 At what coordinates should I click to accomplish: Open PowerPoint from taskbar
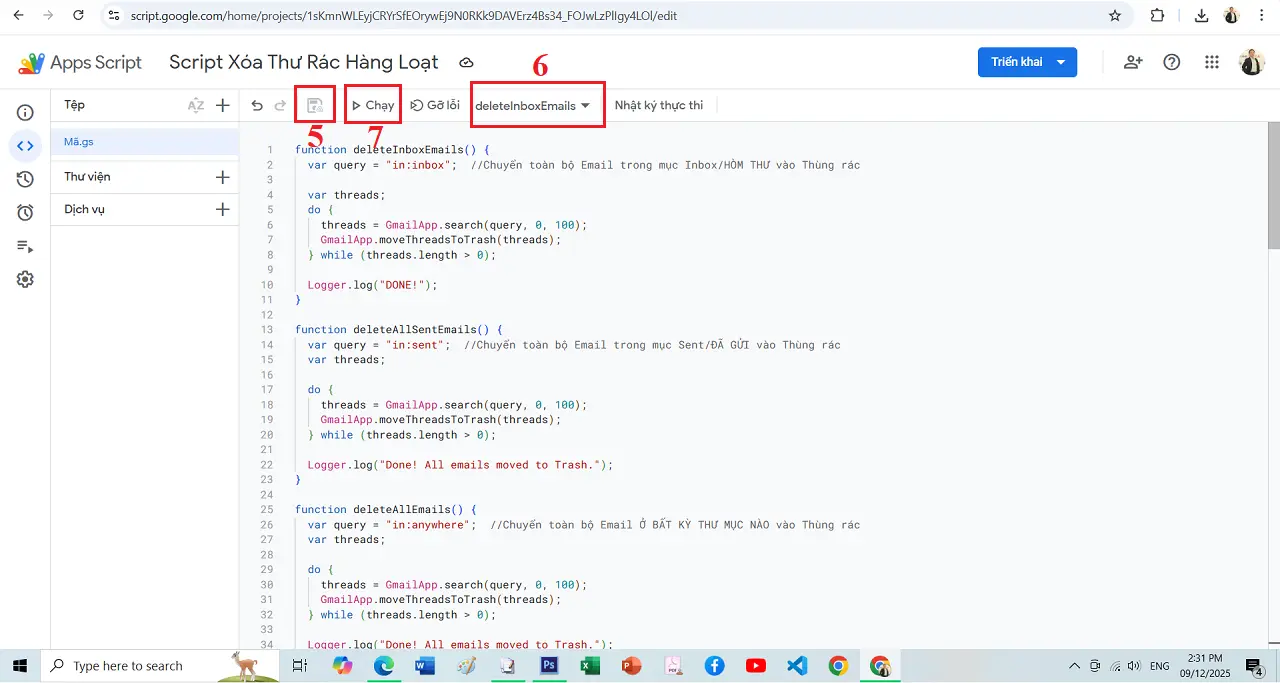click(x=631, y=665)
